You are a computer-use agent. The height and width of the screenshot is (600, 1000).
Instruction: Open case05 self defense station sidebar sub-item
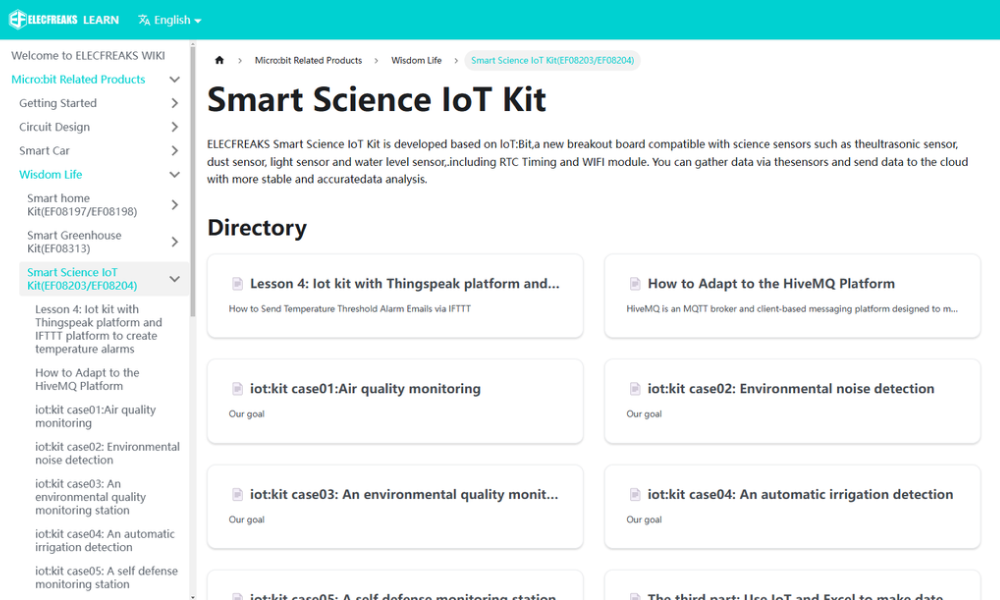[x=107, y=578]
